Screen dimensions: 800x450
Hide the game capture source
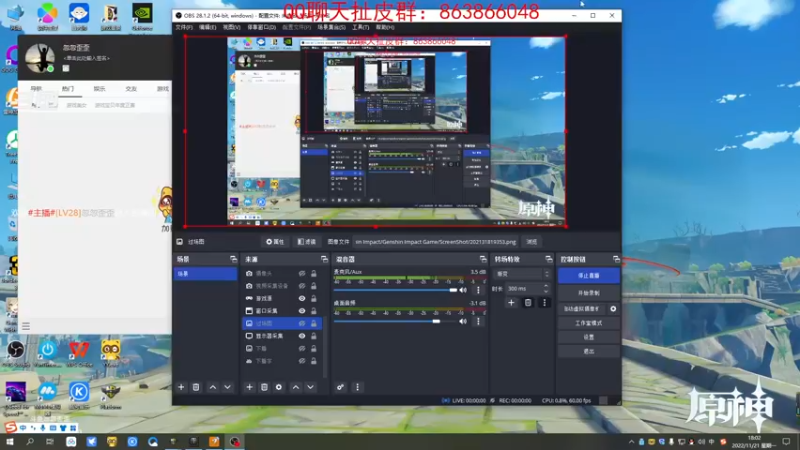click(x=302, y=298)
